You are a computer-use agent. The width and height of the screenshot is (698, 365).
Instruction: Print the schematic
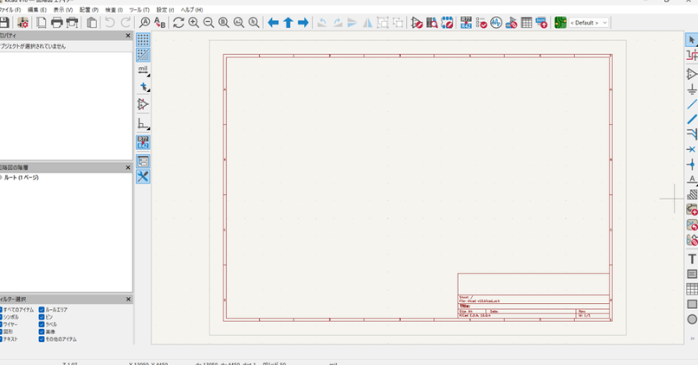point(57,22)
